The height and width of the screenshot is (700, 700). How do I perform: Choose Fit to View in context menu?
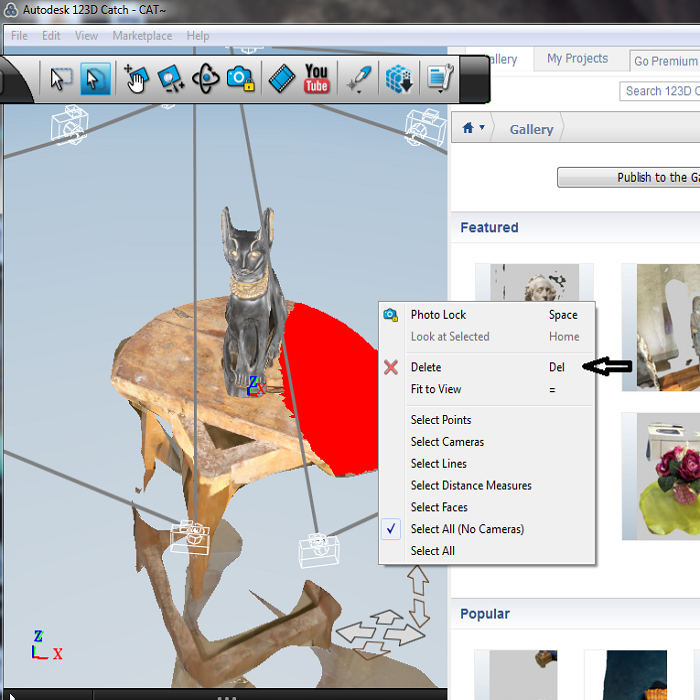click(487, 389)
